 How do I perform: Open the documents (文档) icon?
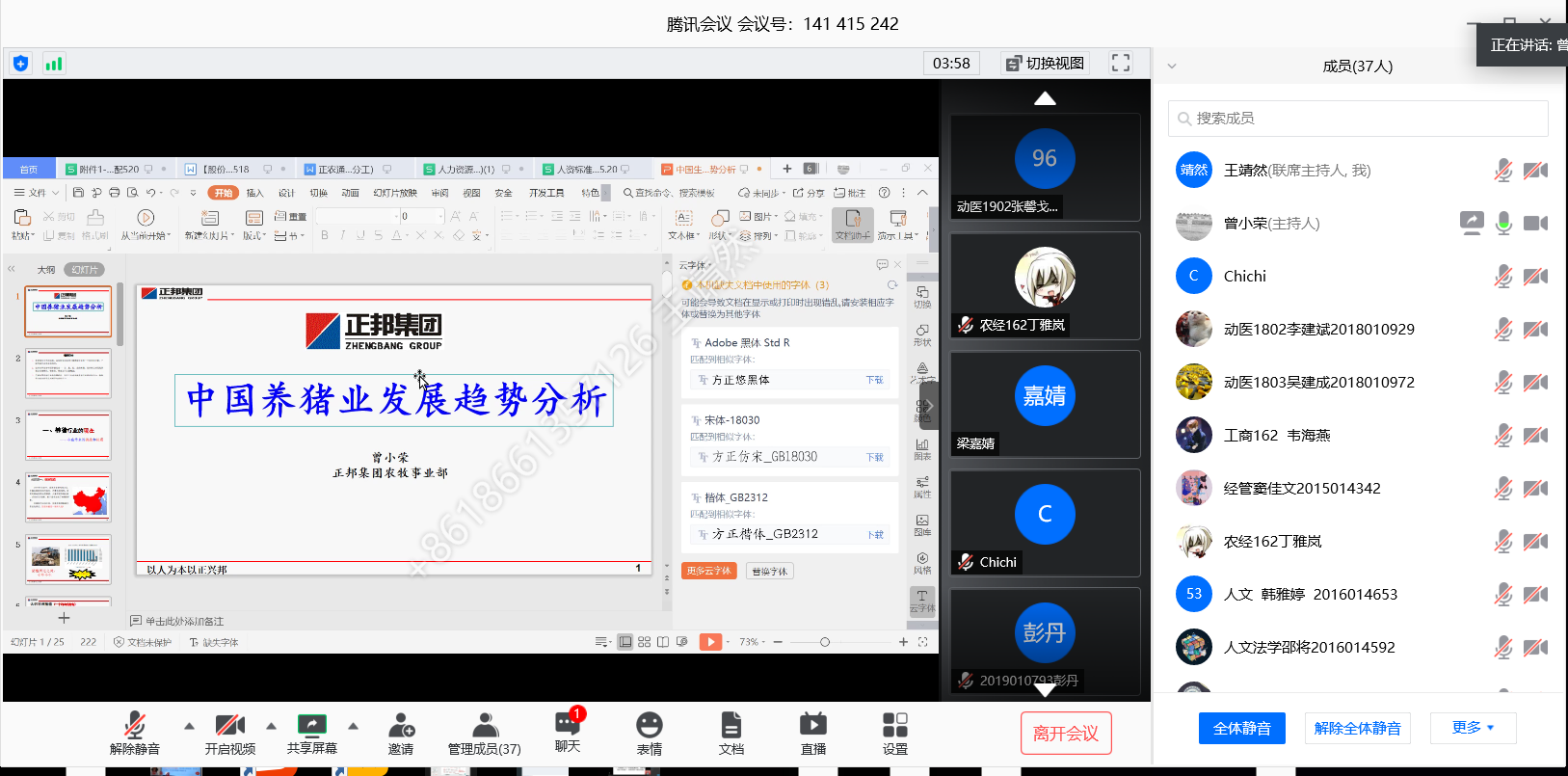pyautogui.click(x=731, y=726)
